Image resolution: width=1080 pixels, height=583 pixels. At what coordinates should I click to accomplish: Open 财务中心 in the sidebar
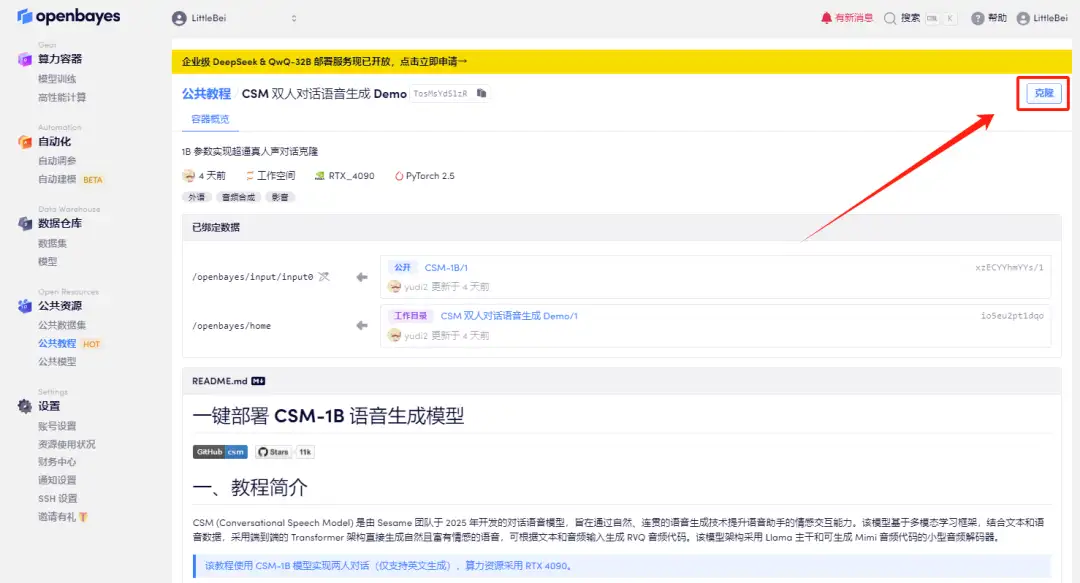pyautogui.click(x=57, y=462)
